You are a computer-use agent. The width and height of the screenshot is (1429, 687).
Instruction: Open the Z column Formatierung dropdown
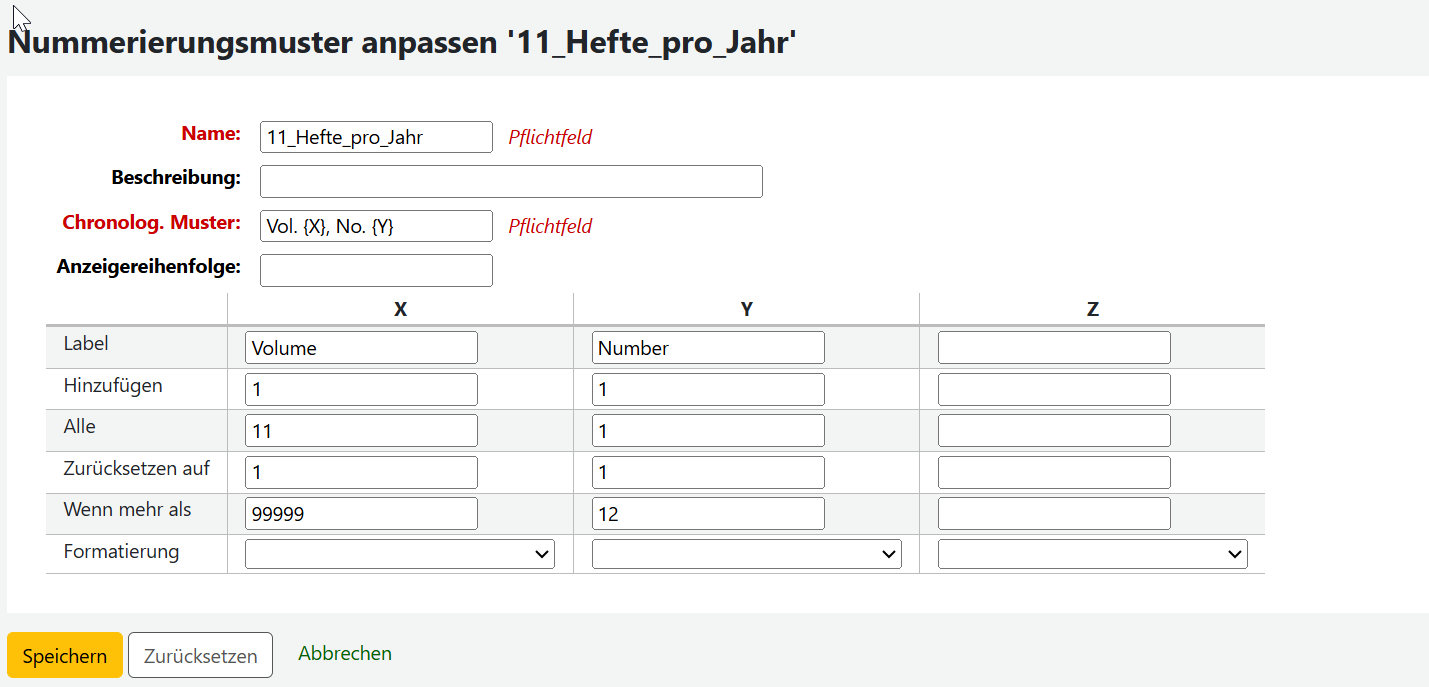(x=1093, y=553)
